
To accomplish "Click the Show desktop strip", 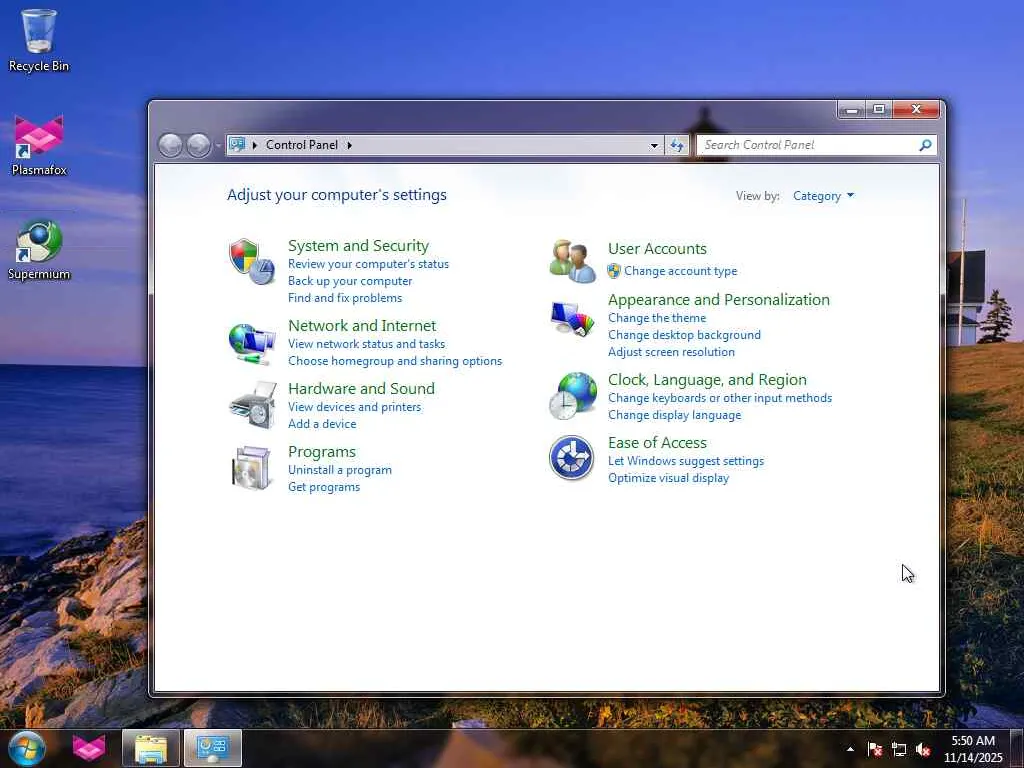I will click(1019, 749).
